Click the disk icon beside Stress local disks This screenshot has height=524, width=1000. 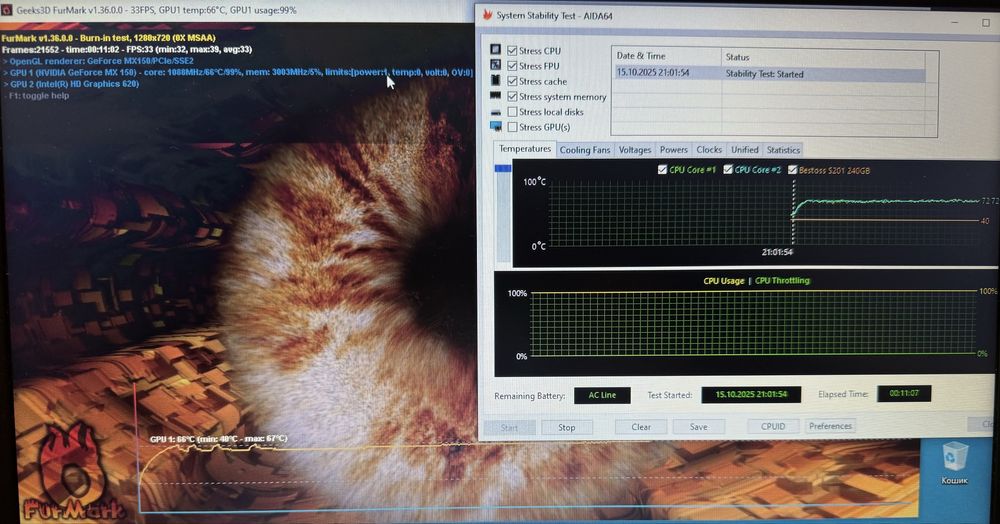point(496,112)
